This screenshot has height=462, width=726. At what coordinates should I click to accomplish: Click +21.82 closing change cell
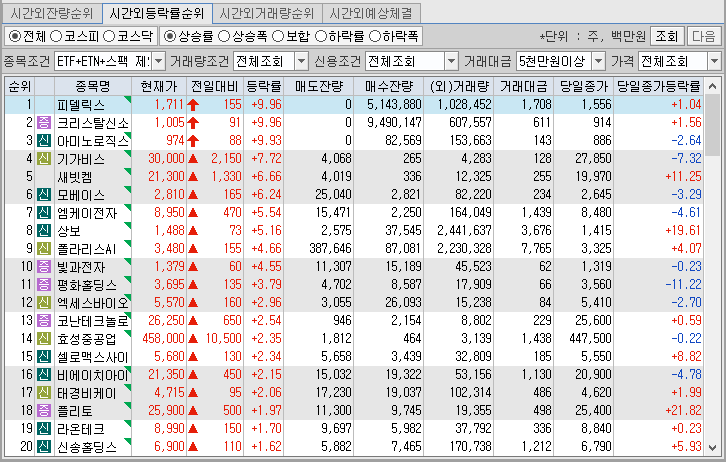683,411
